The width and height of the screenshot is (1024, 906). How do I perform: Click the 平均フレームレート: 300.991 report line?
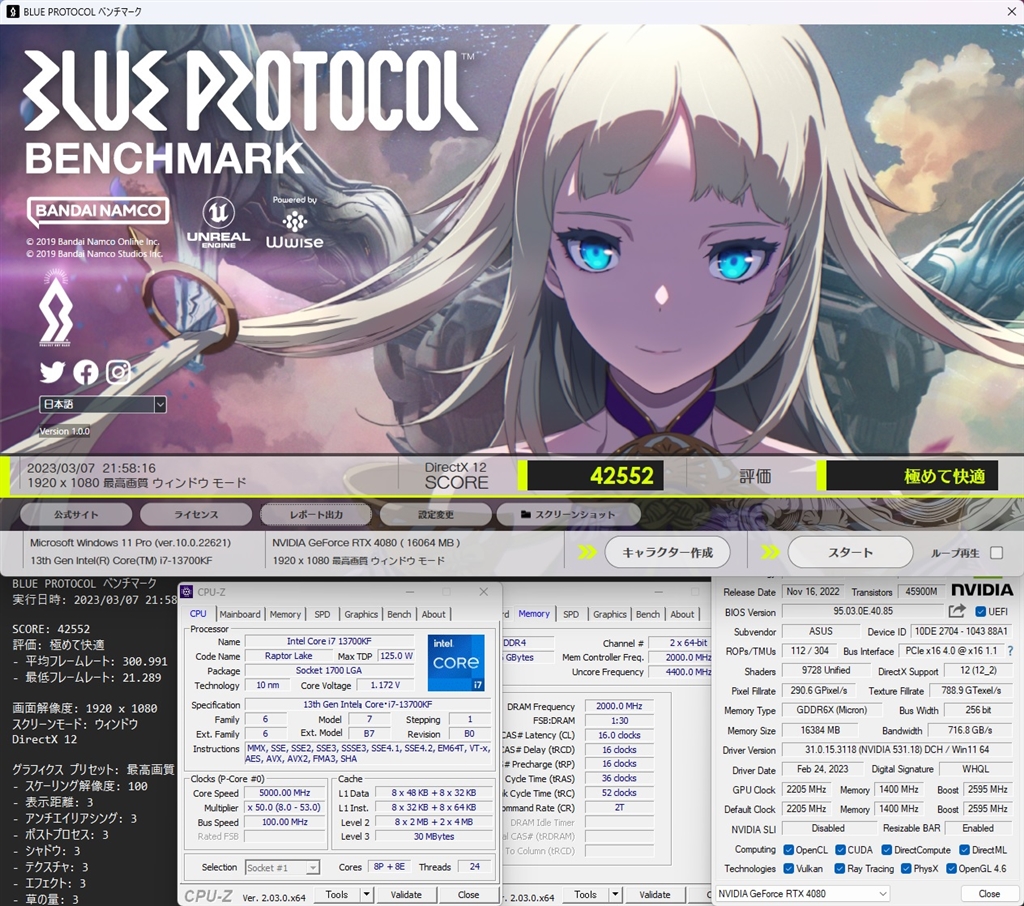[90, 662]
